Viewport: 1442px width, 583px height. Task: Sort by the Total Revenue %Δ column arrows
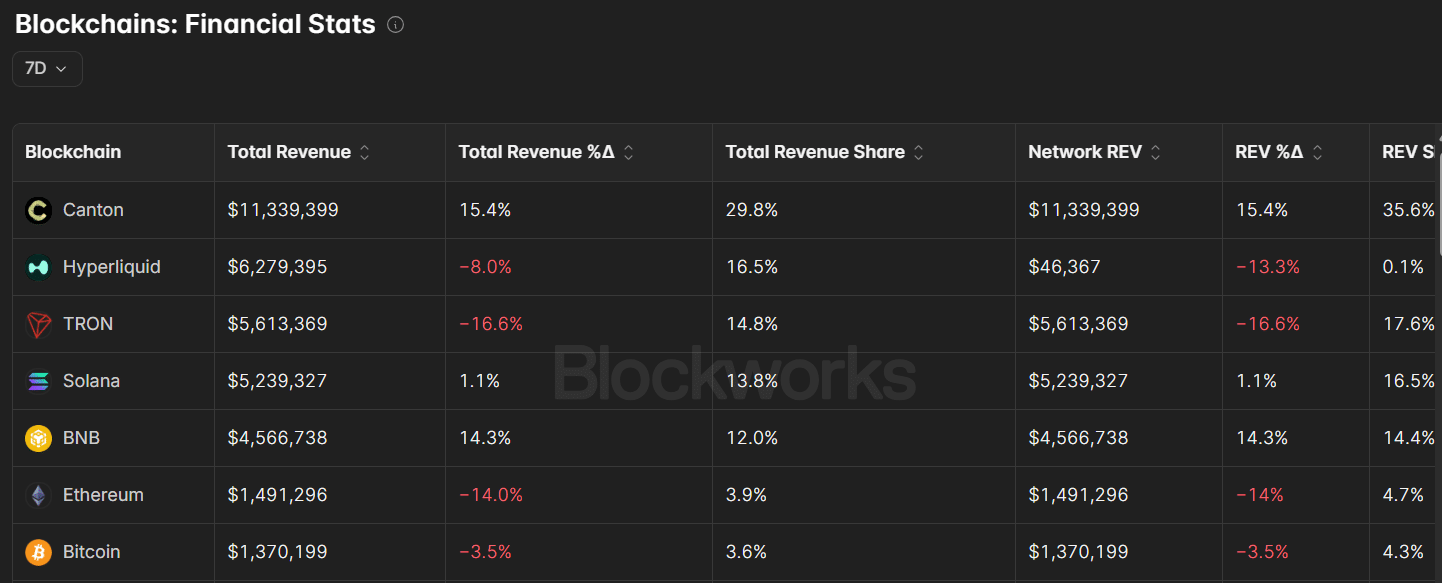pyautogui.click(x=628, y=152)
